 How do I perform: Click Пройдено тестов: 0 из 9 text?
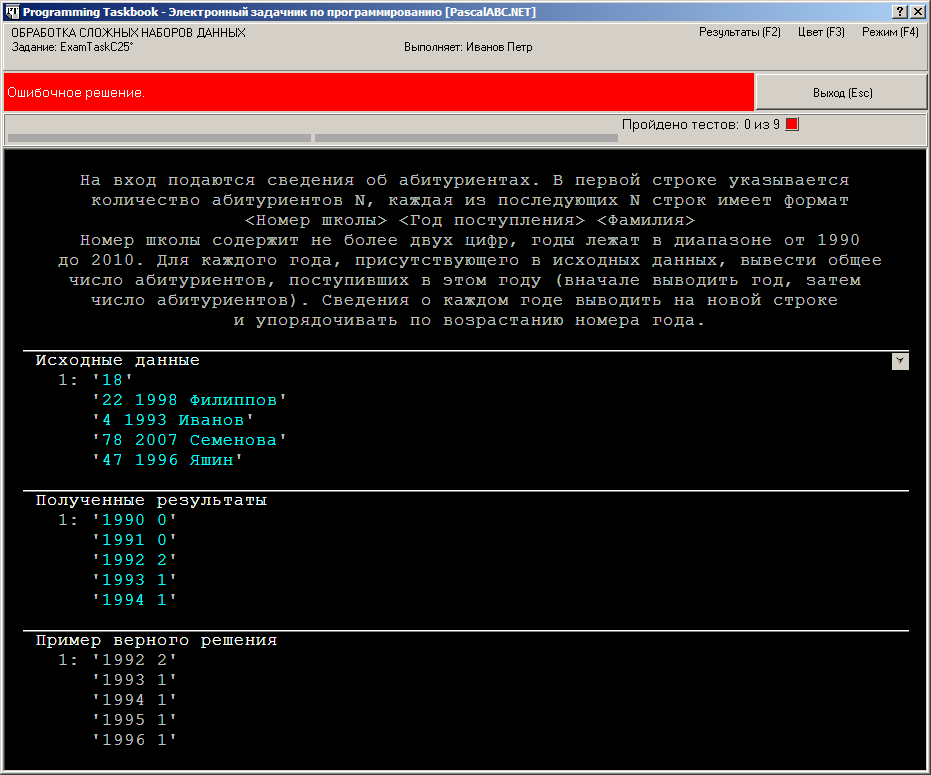pos(701,124)
